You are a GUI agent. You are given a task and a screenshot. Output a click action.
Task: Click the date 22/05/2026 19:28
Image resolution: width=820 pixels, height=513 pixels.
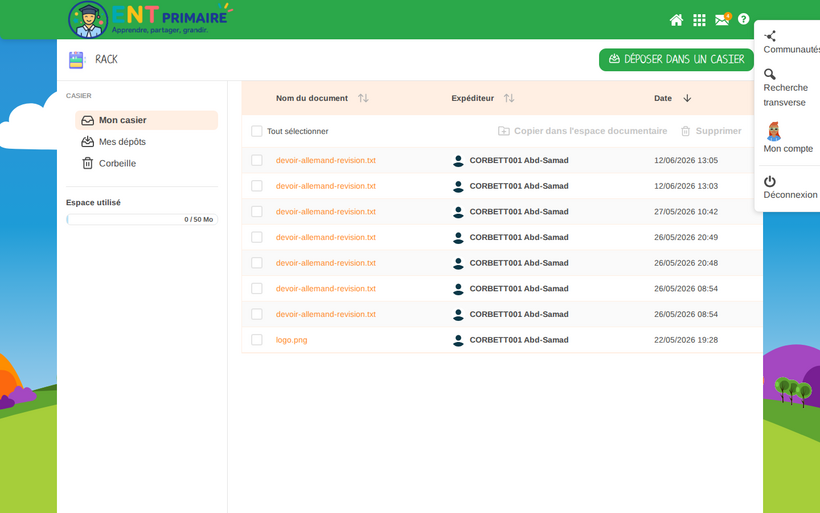coord(686,340)
